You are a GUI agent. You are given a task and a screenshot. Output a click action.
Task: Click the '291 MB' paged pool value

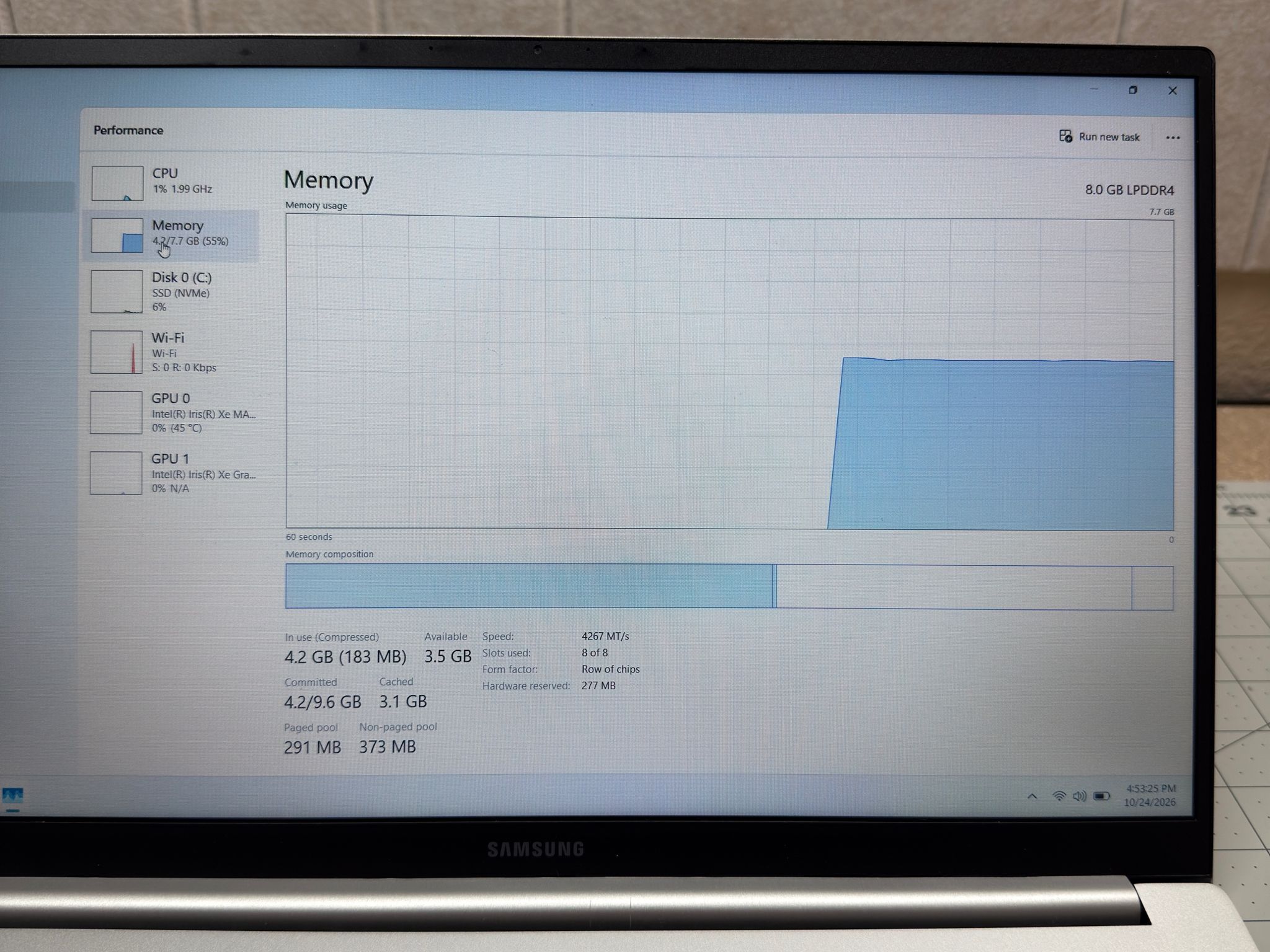[x=313, y=747]
